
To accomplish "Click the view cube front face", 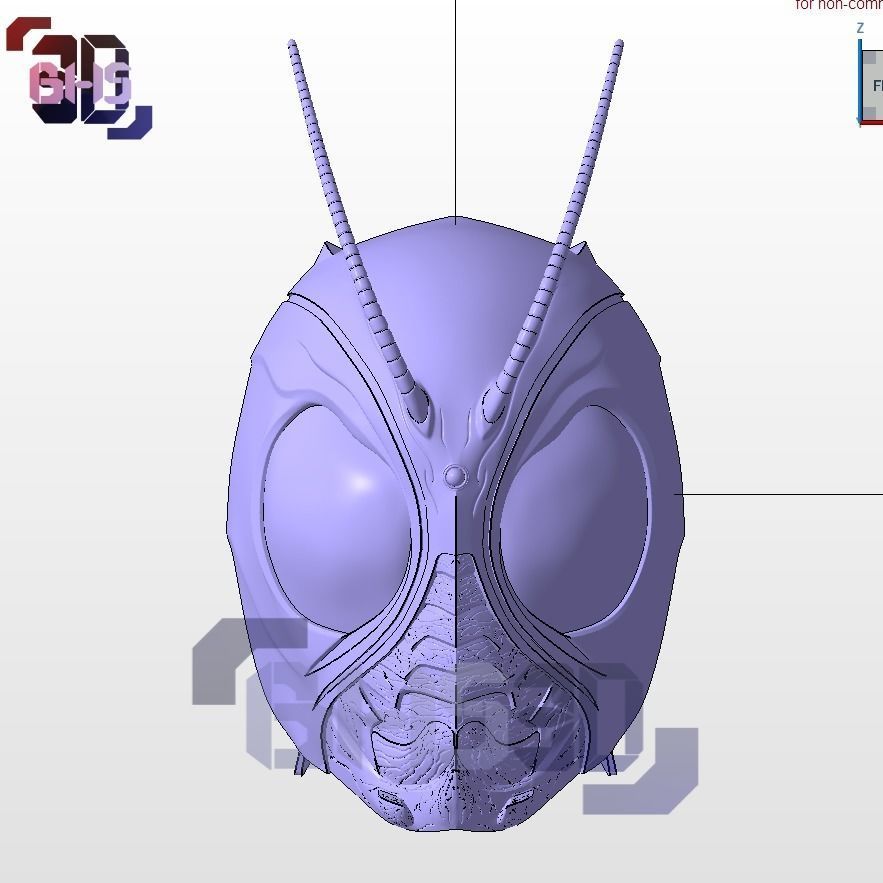I will click(x=873, y=84).
